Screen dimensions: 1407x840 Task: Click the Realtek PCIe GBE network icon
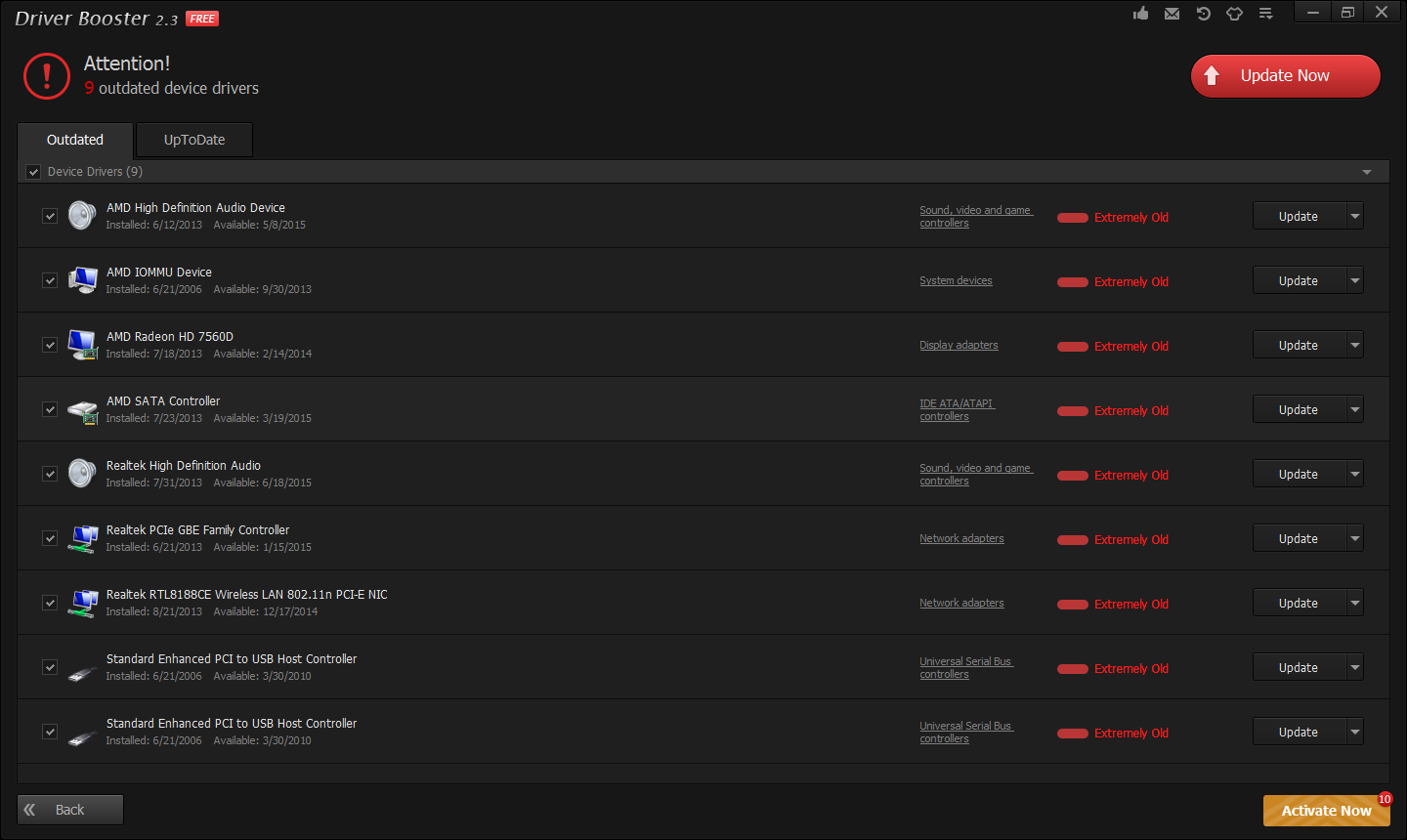(x=82, y=538)
